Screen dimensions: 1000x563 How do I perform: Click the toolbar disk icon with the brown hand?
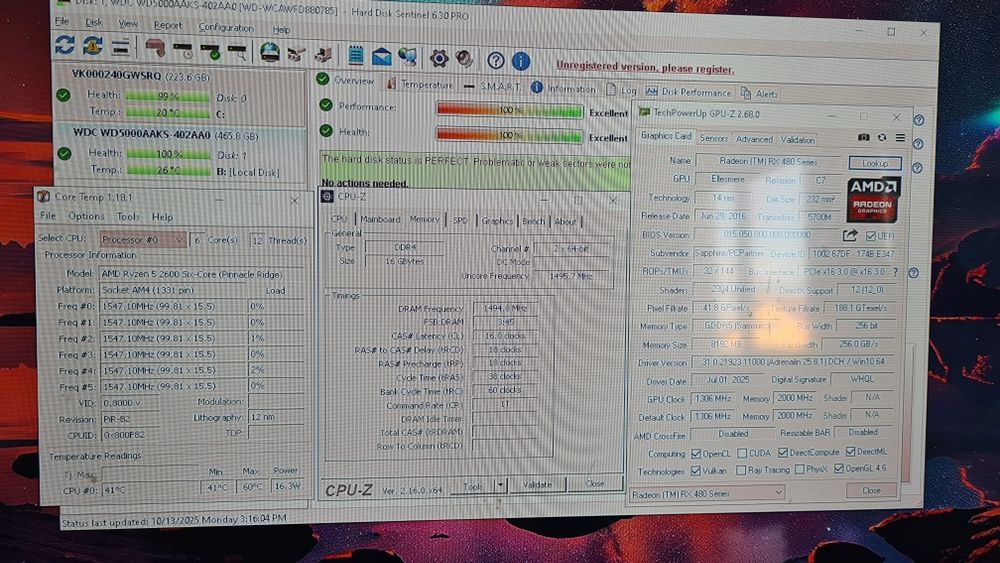[156, 48]
